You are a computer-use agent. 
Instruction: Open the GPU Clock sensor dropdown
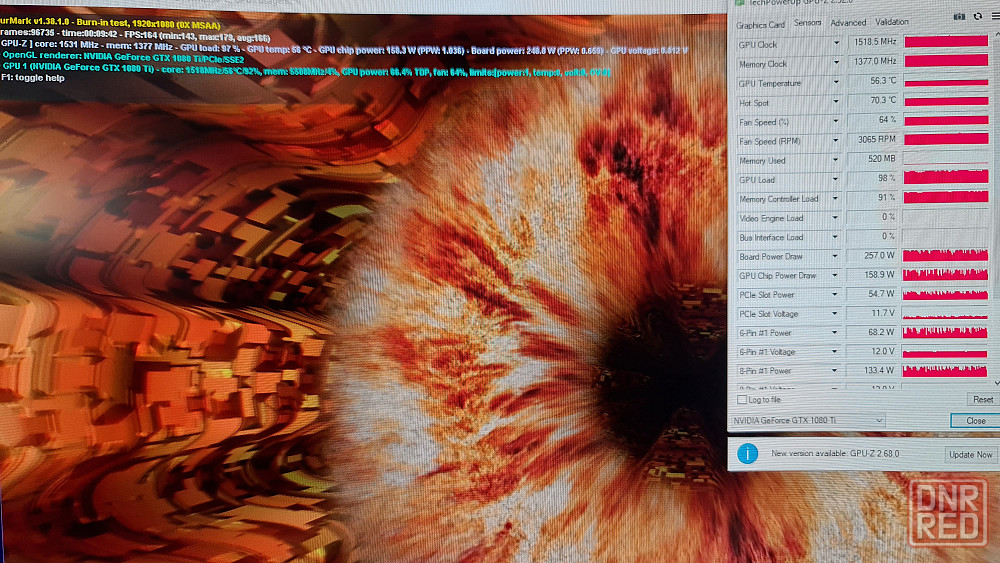click(836, 44)
